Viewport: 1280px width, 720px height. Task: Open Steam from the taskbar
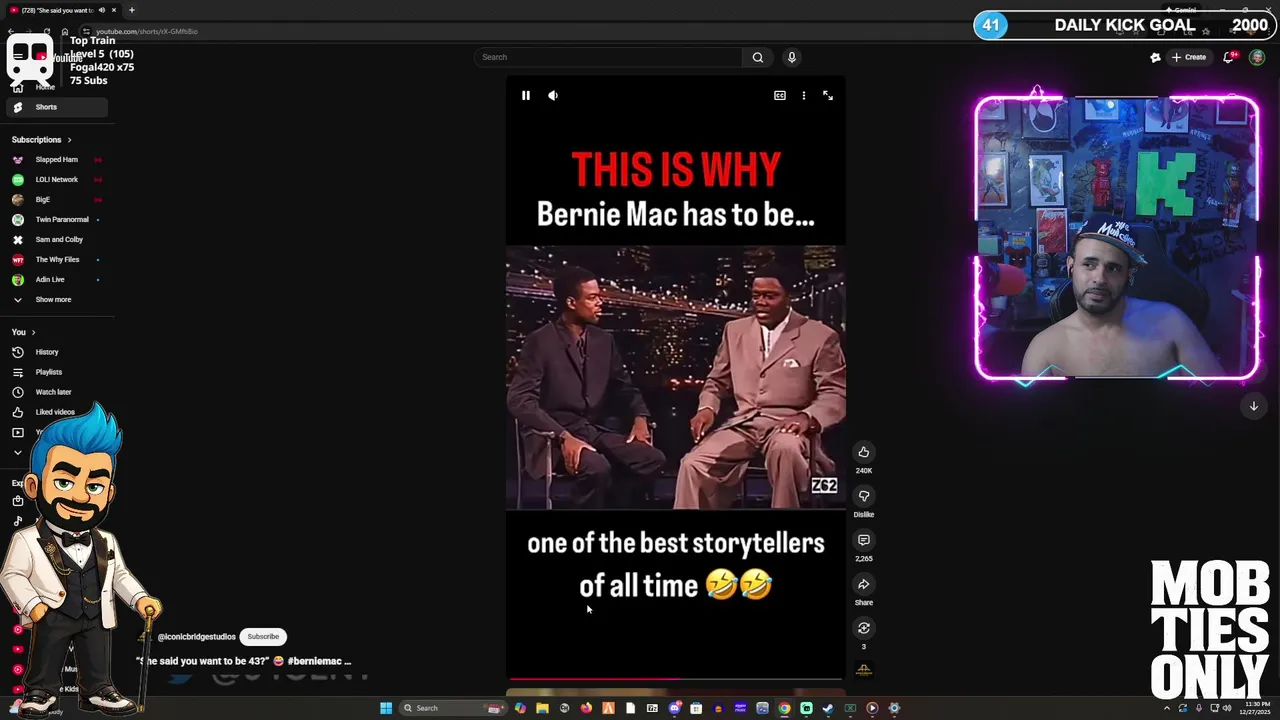pyautogui.click(x=828, y=708)
